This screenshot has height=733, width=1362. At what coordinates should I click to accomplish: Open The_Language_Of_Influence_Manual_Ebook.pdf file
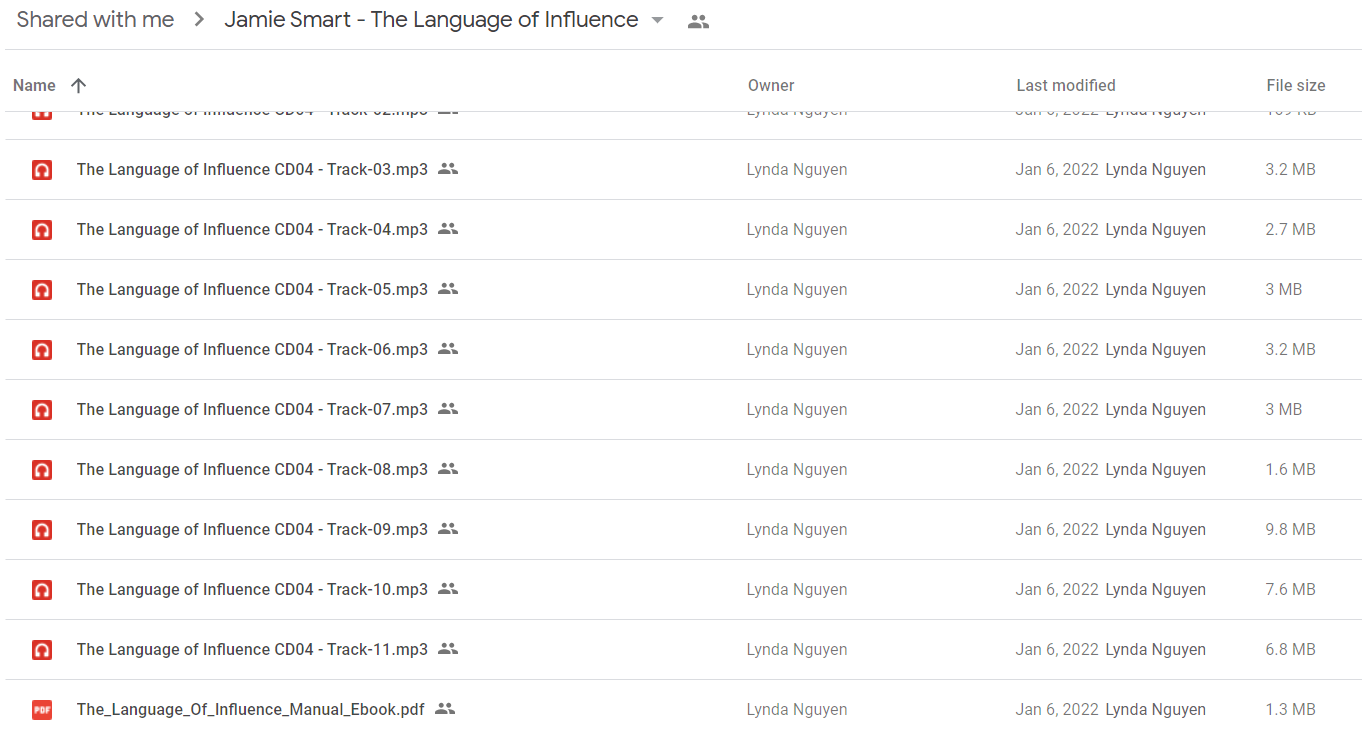250,709
